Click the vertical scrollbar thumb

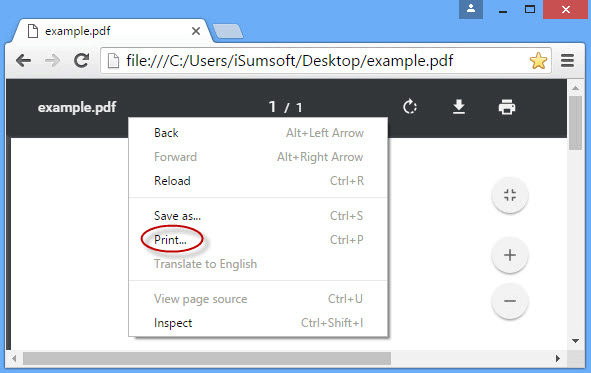pos(575,123)
